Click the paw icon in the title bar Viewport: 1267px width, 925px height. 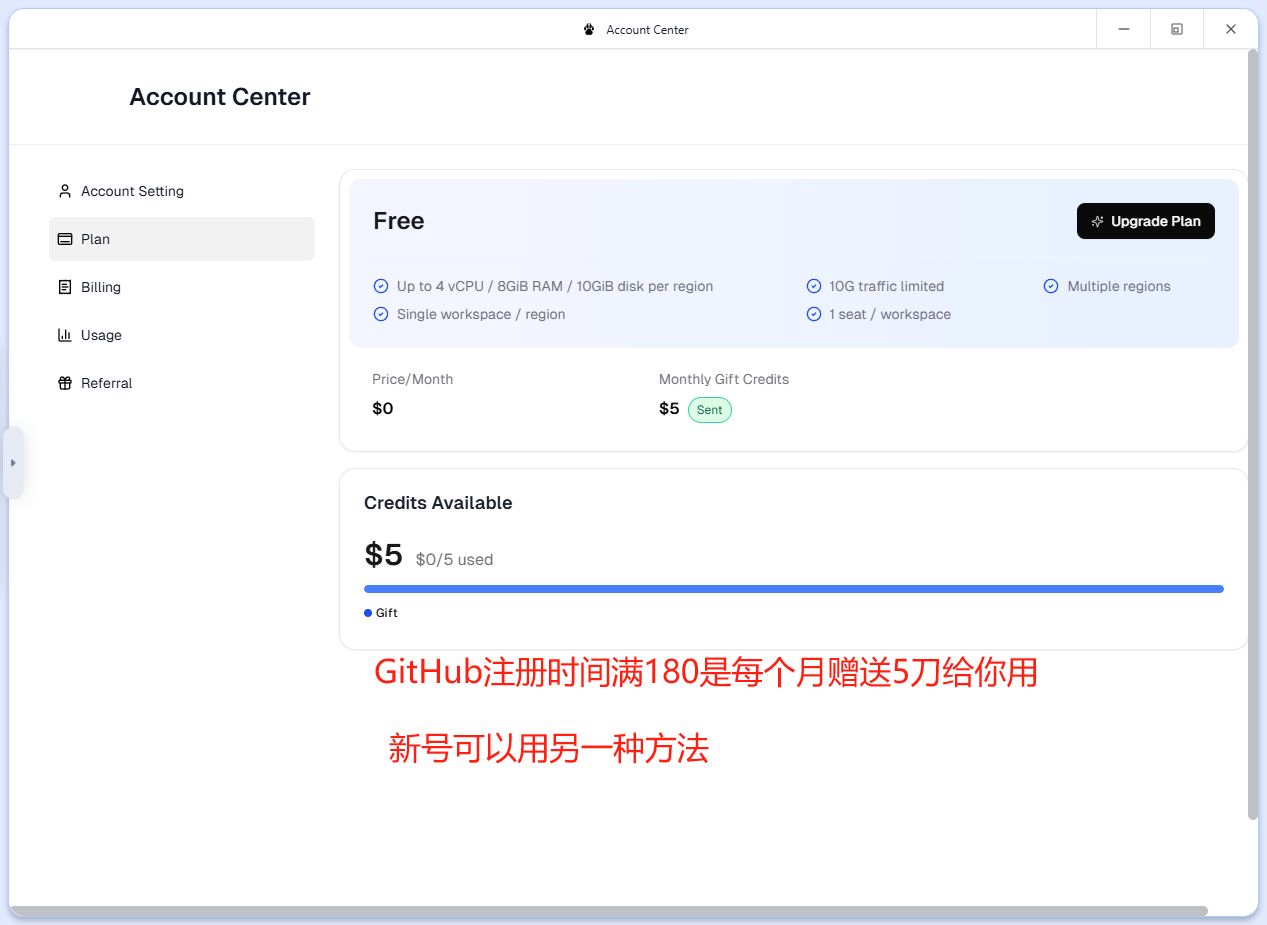coord(589,30)
